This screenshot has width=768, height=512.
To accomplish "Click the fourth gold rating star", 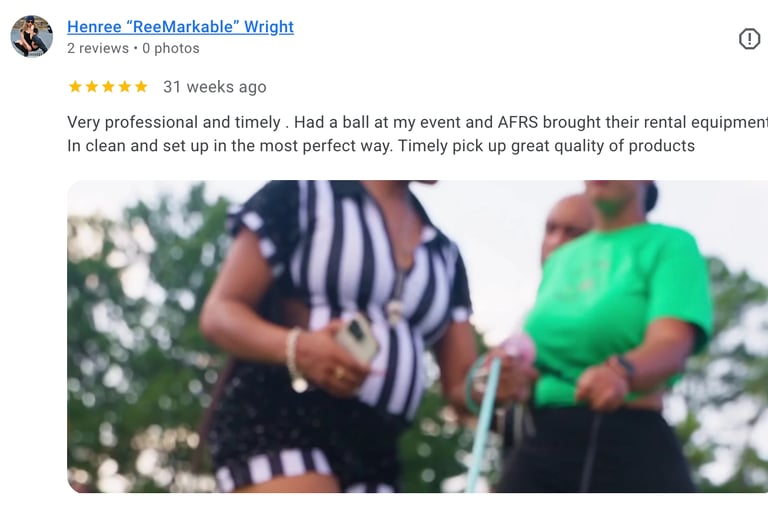I will [x=125, y=87].
